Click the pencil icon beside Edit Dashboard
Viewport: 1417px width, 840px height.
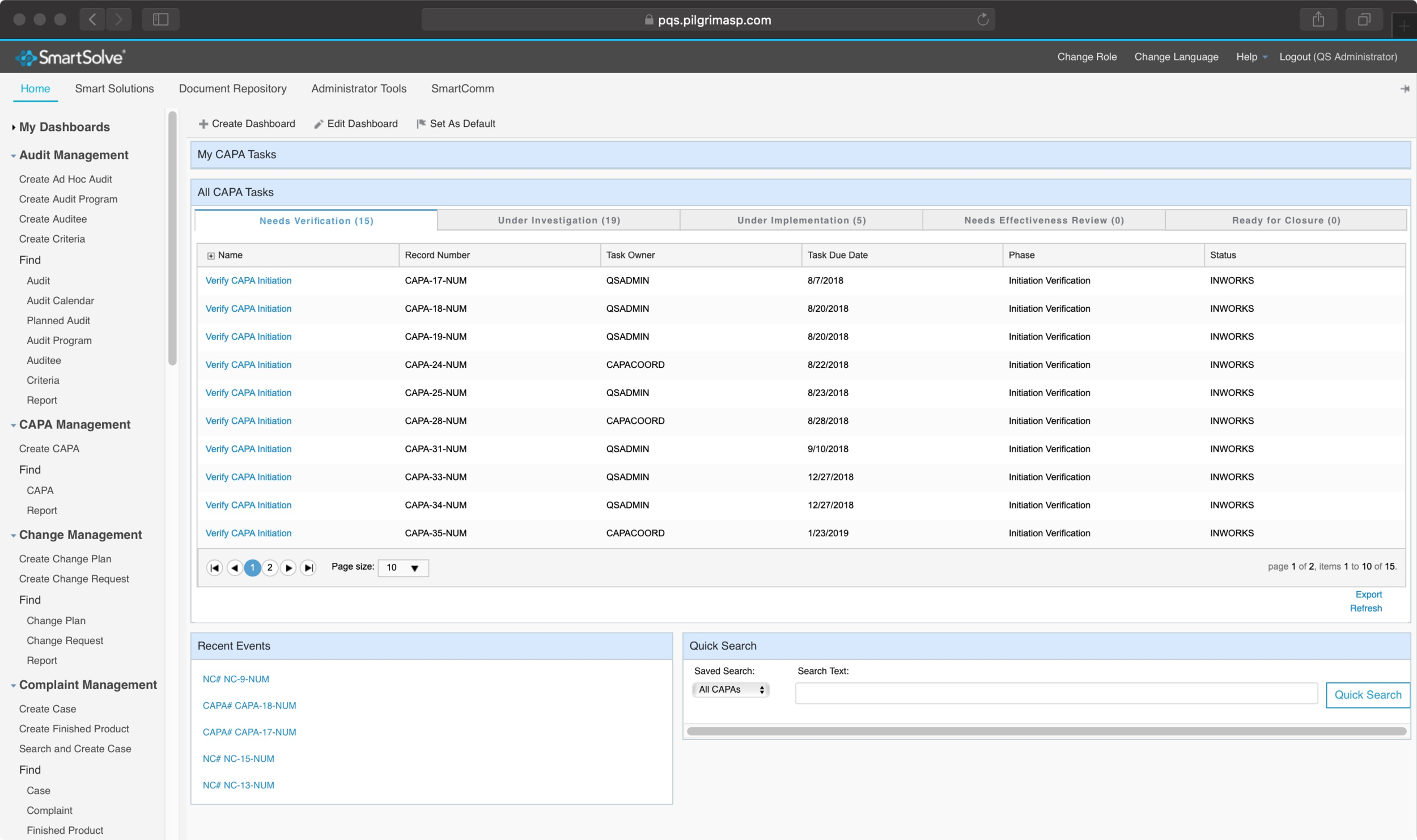tap(319, 124)
